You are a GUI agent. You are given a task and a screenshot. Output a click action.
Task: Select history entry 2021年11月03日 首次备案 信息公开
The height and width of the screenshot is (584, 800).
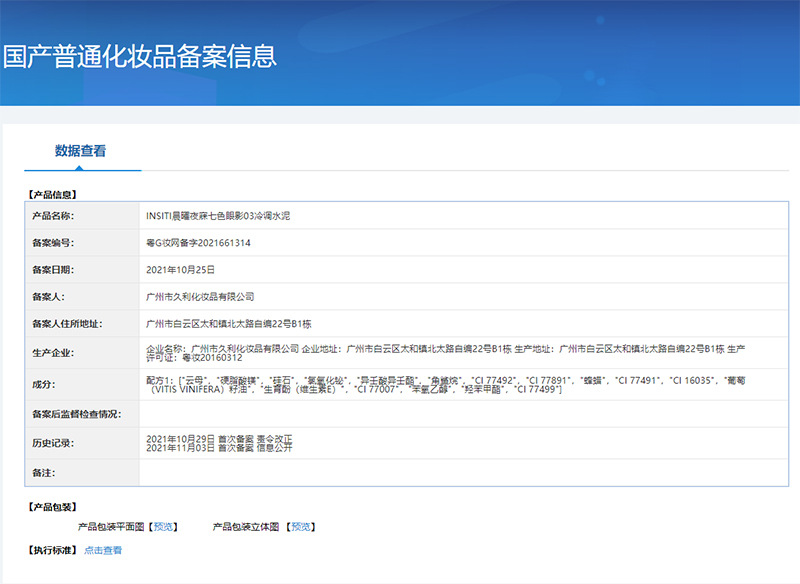click(219, 448)
